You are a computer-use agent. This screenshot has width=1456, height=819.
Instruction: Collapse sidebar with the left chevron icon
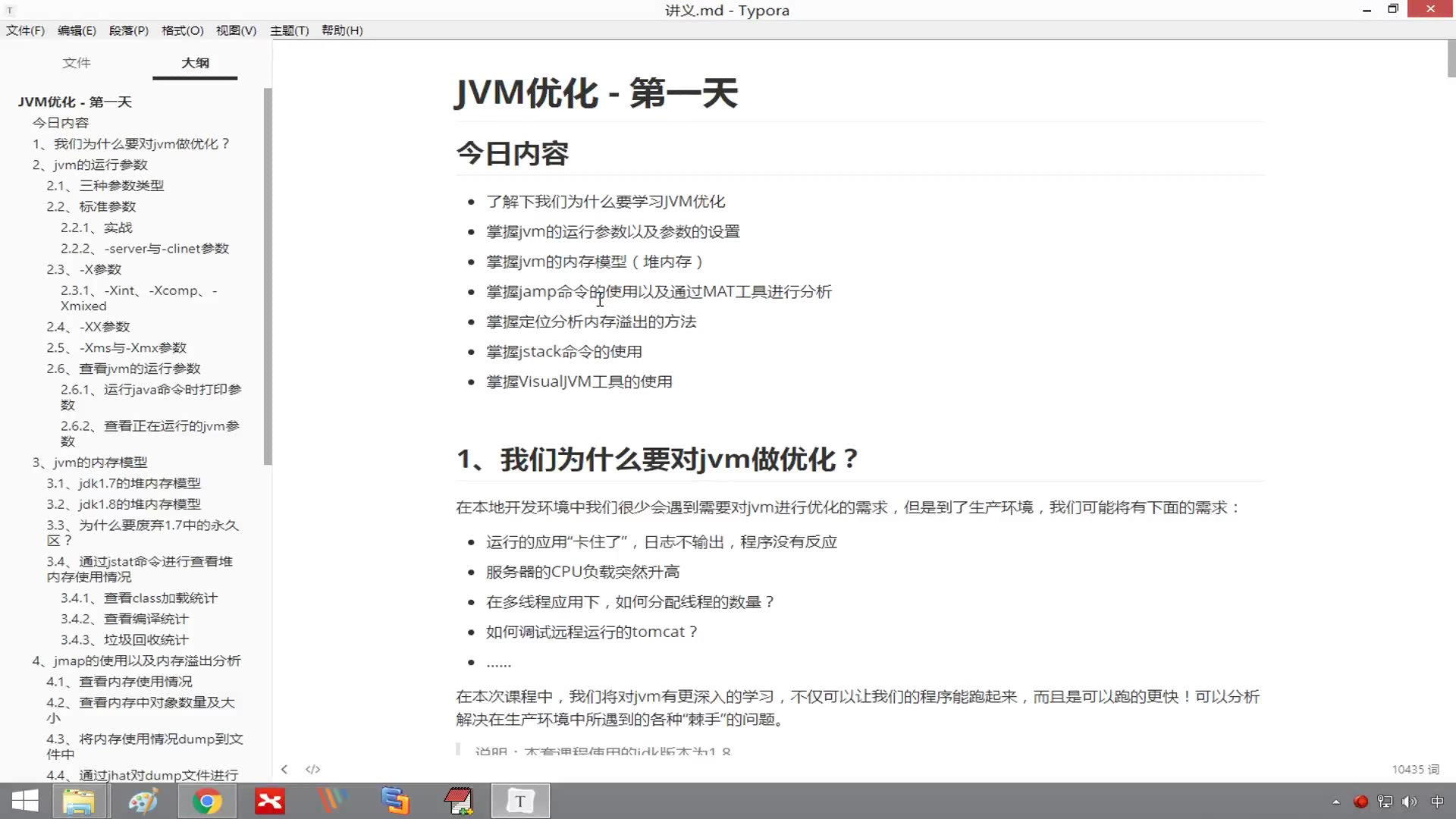284,769
